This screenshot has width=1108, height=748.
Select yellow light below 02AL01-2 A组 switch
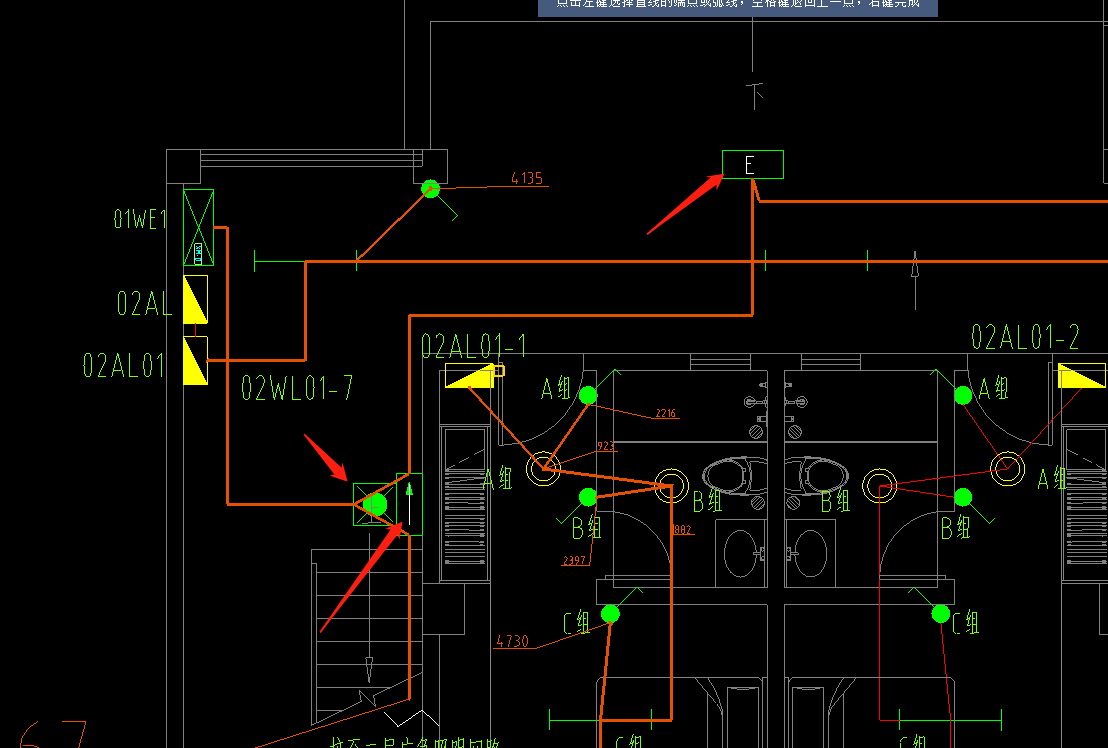pyautogui.click(x=1007, y=468)
